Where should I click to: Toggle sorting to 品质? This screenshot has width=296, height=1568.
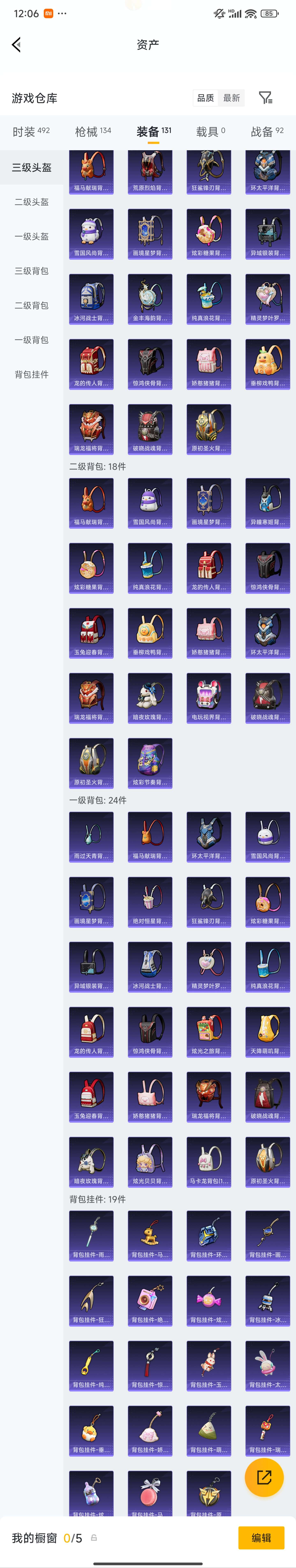[x=206, y=98]
